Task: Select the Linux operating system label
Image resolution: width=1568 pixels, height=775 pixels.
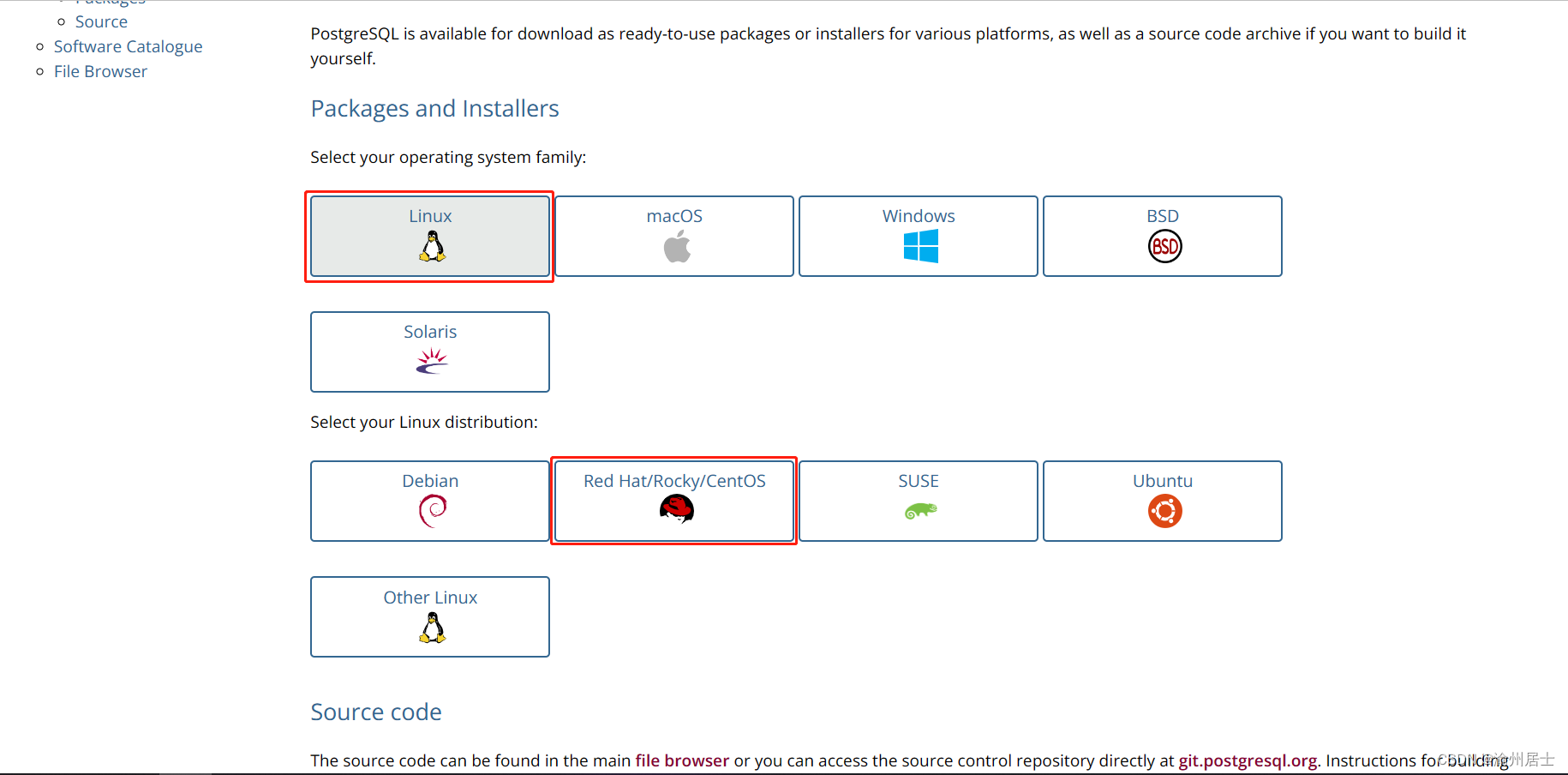Action: [x=430, y=216]
